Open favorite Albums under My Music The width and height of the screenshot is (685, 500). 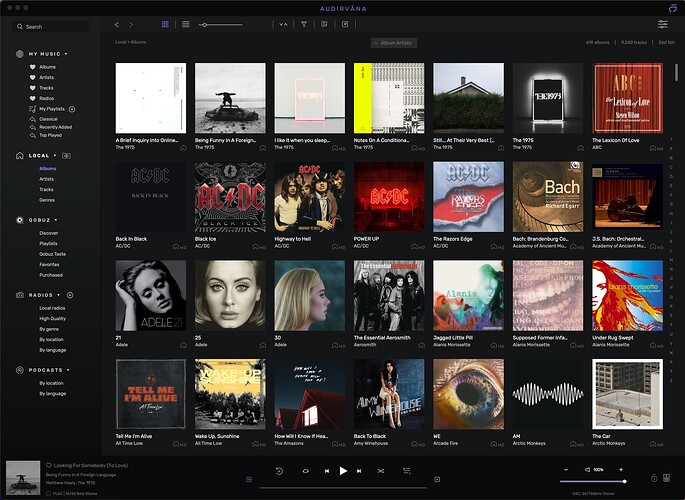(x=47, y=67)
